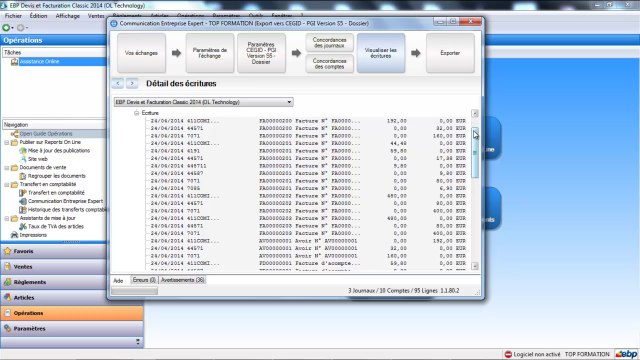Click the entries list scroll-up arrow
The height and width of the screenshot is (360, 640).
tap(475, 113)
